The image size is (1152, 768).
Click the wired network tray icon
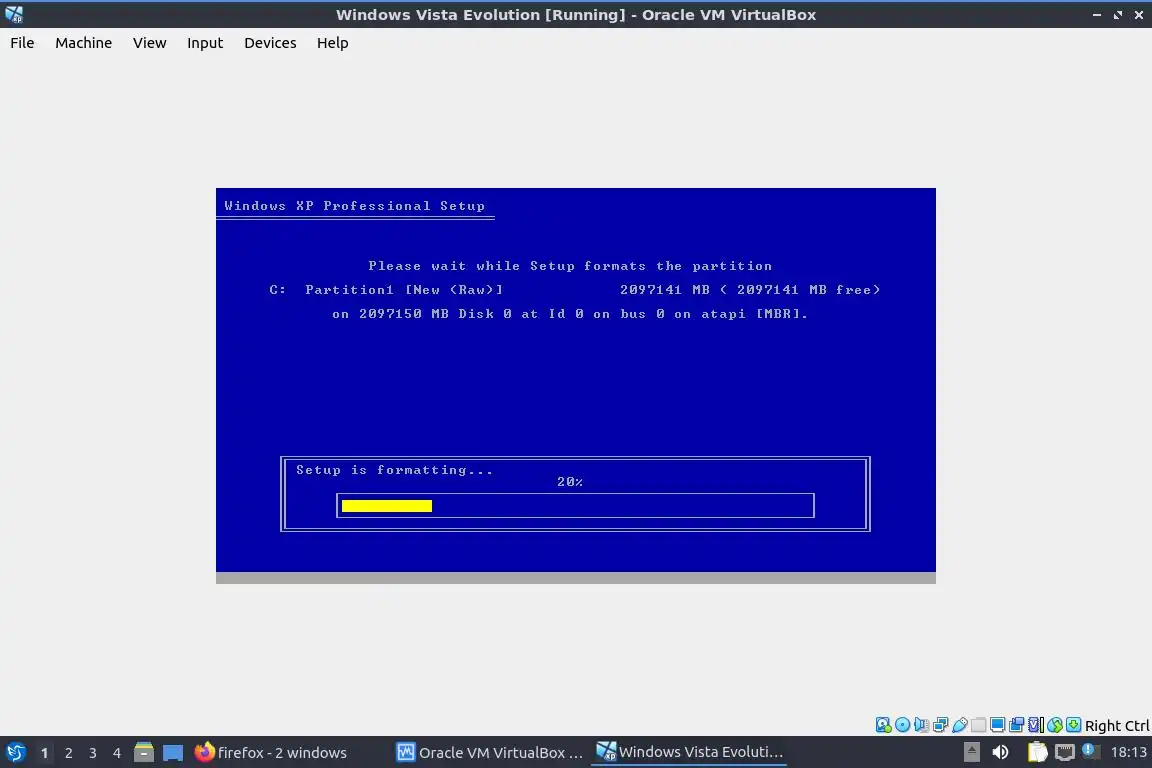pos(1065,752)
